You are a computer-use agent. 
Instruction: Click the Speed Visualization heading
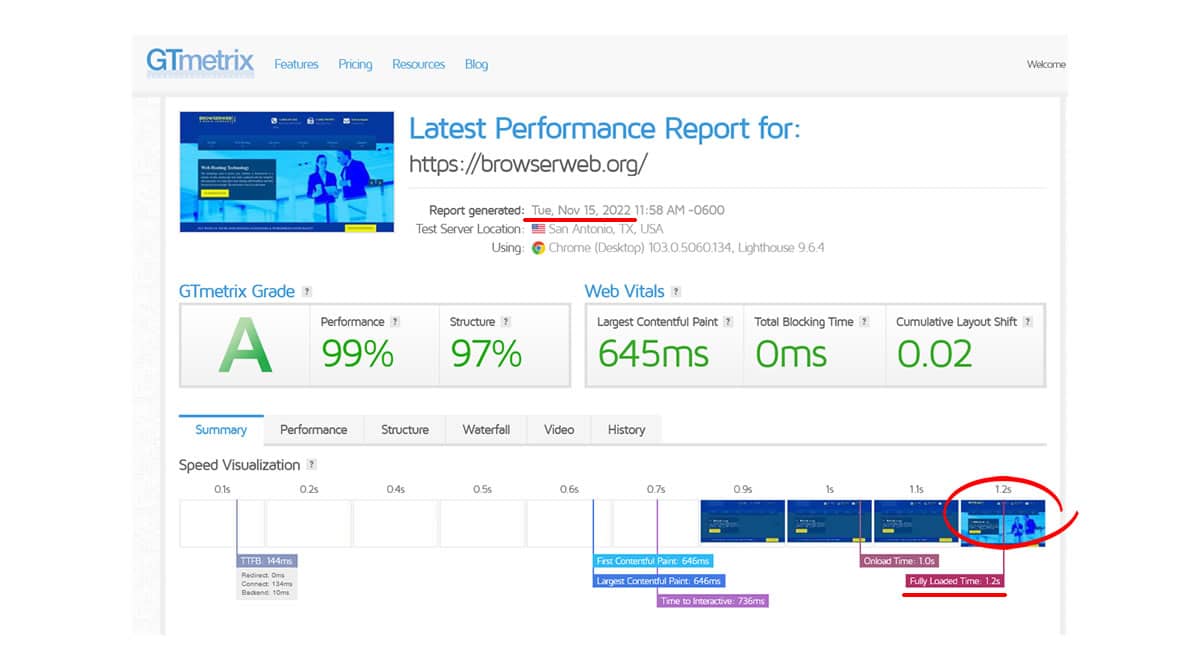[x=239, y=465]
